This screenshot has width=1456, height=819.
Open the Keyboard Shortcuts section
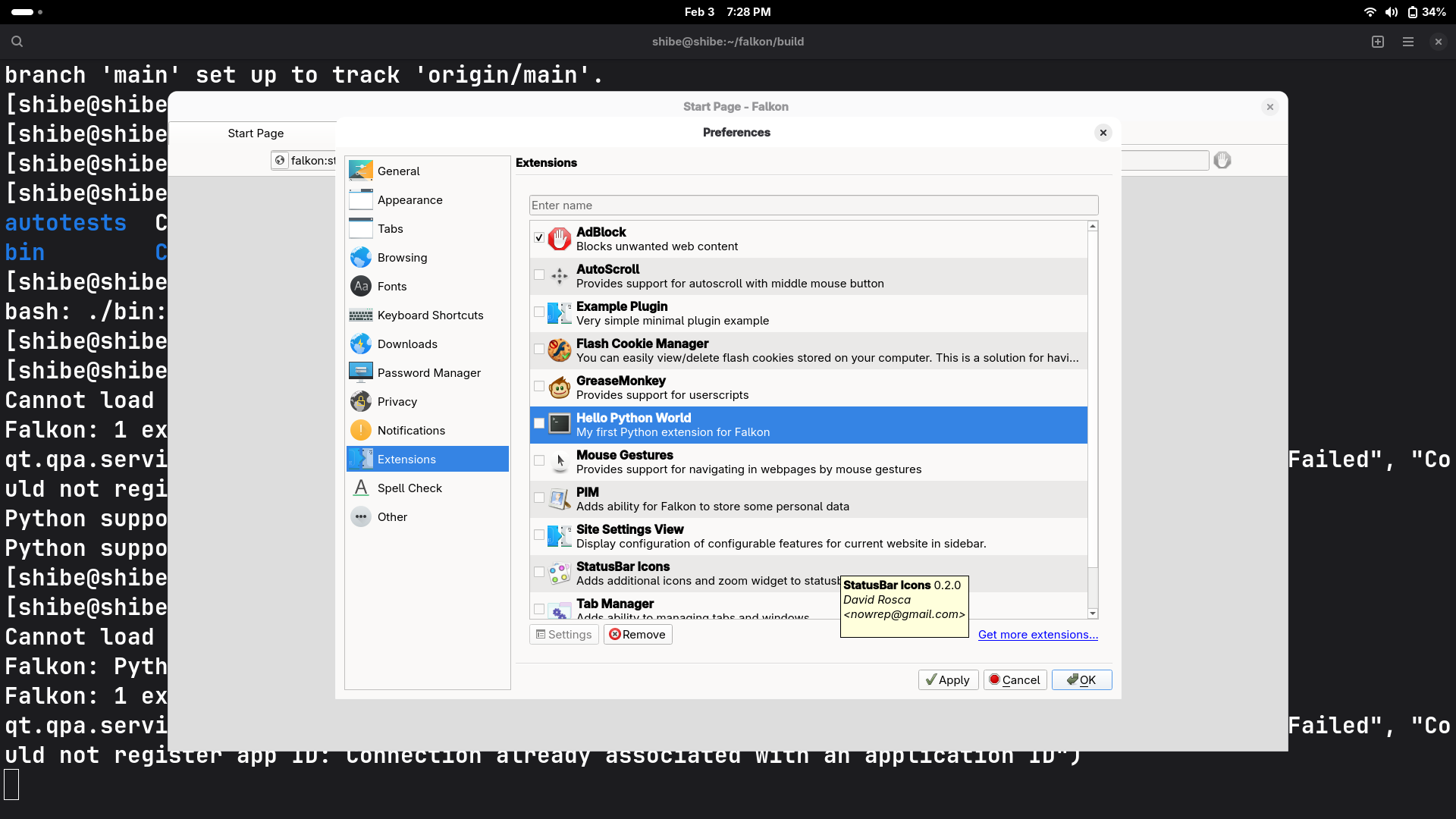coord(430,315)
